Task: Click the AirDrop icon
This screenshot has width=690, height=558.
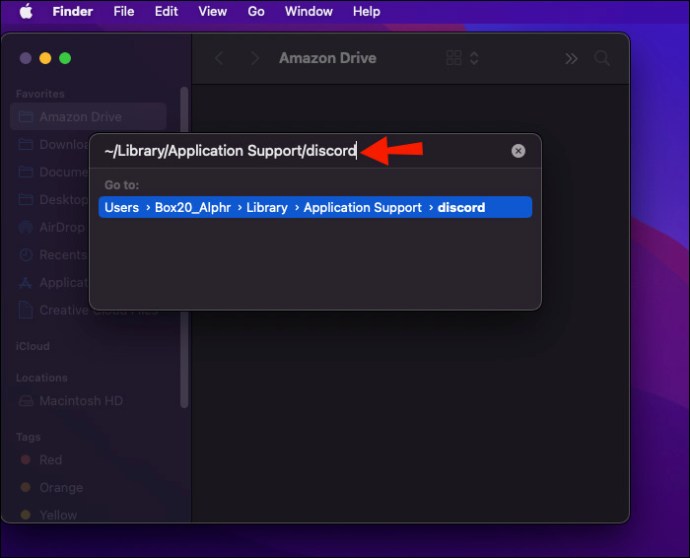Action: pos(26,227)
